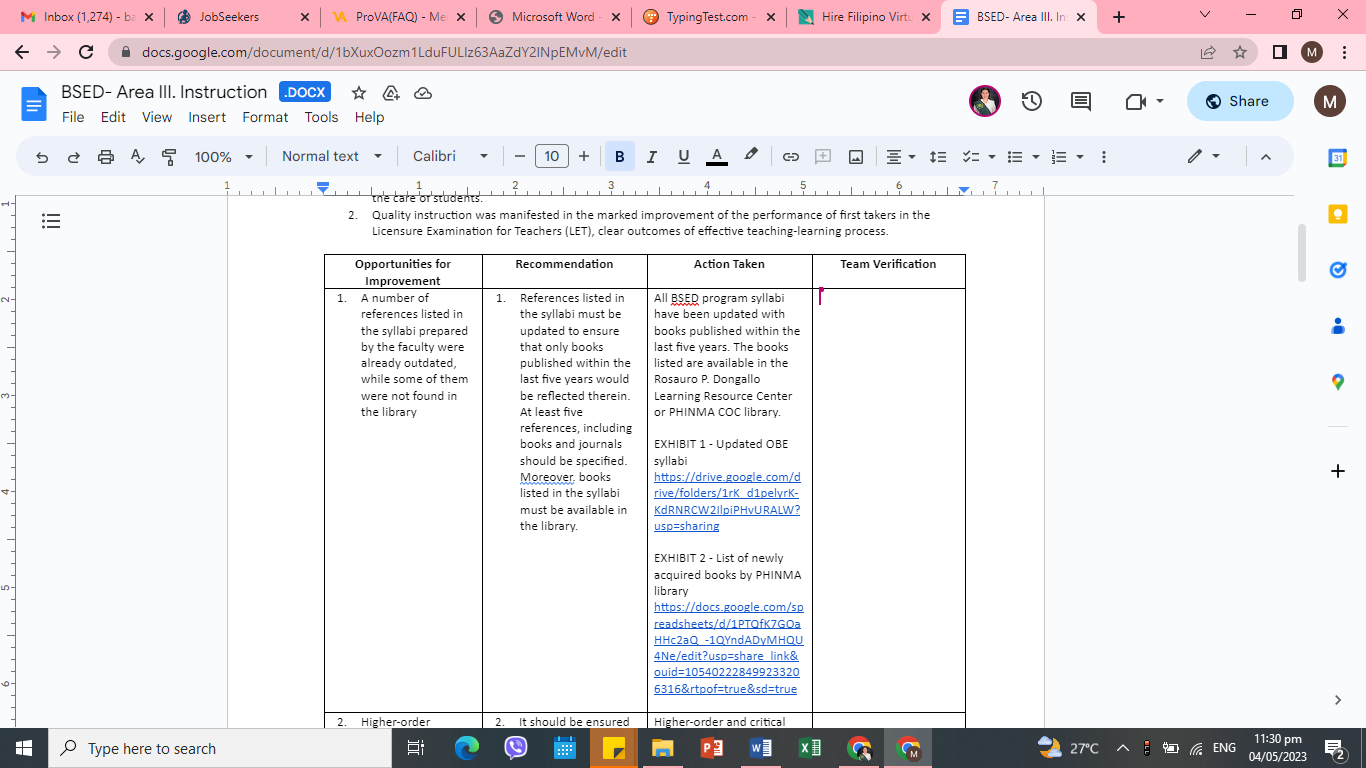Star this document
The width and height of the screenshot is (1366, 768).
[x=359, y=93]
